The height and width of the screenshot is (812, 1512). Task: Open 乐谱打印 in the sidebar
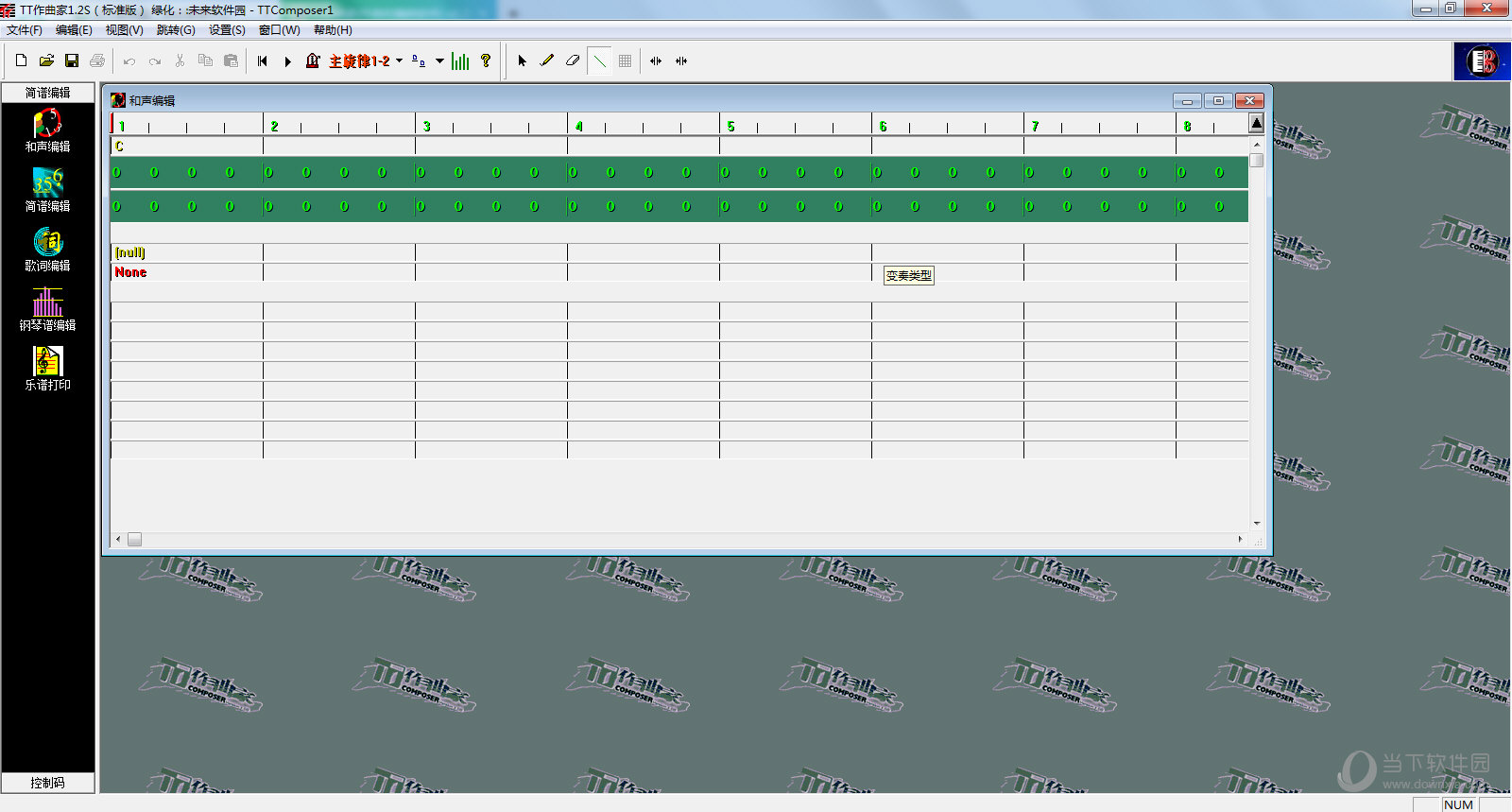coord(47,369)
